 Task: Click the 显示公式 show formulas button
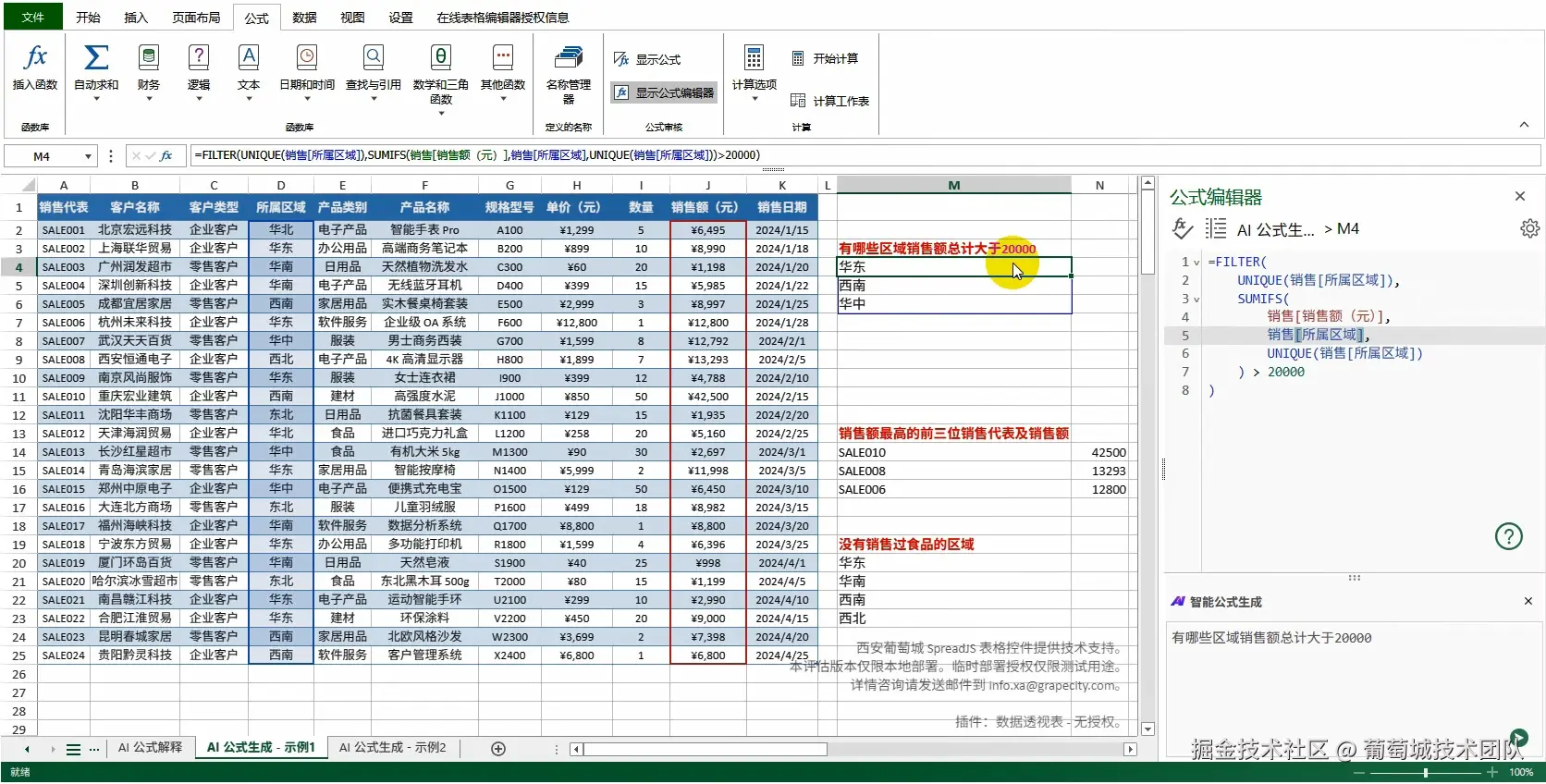pyautogui.click(x=647, y=59)
